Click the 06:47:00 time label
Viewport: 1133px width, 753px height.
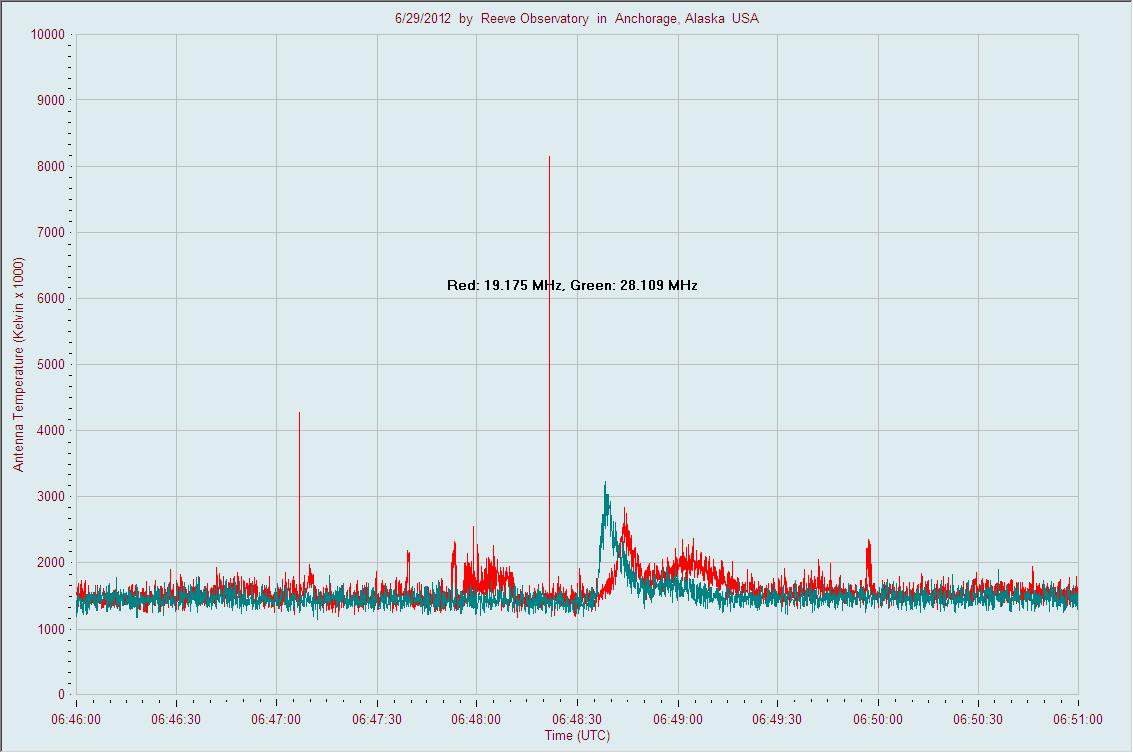coord(276,719)
